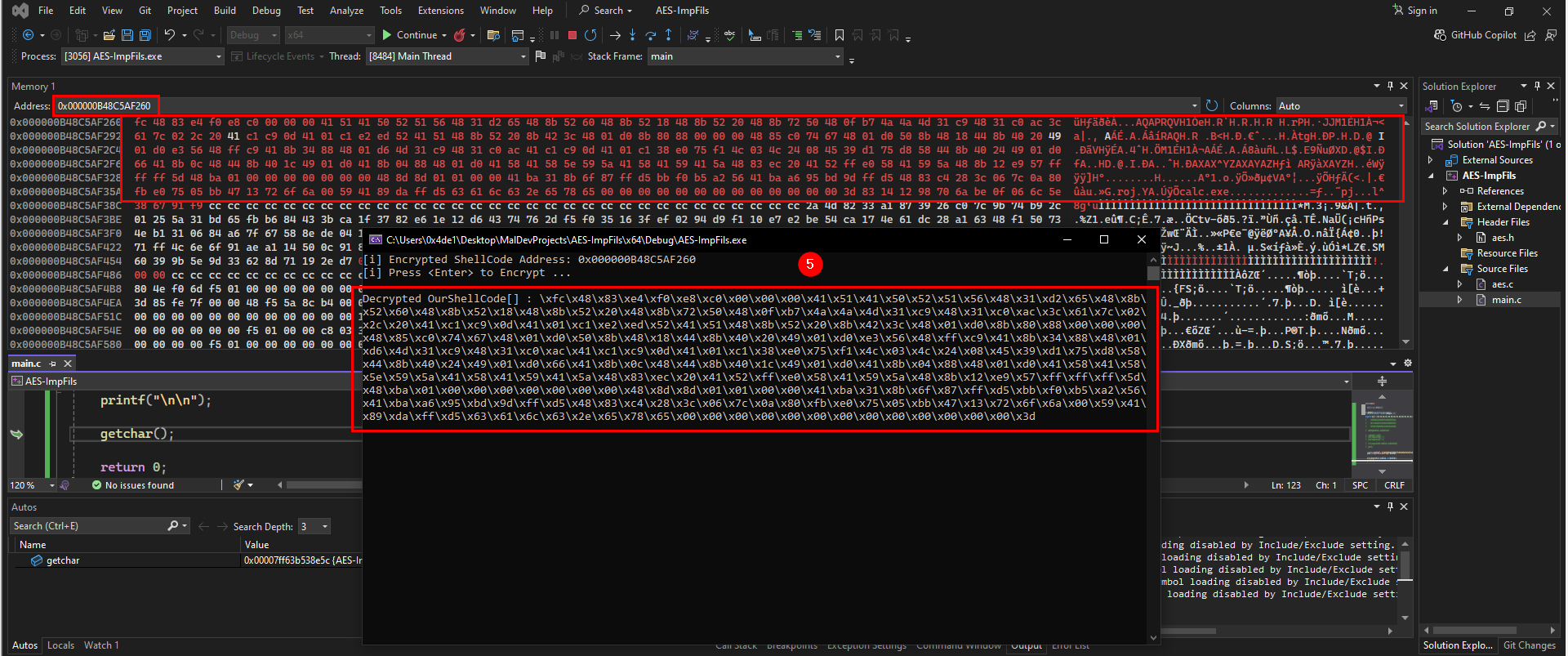Screen dimensions: 1568x656
Task: Restart the debug session
Action: pyautogui.click(x=590, y=35)
